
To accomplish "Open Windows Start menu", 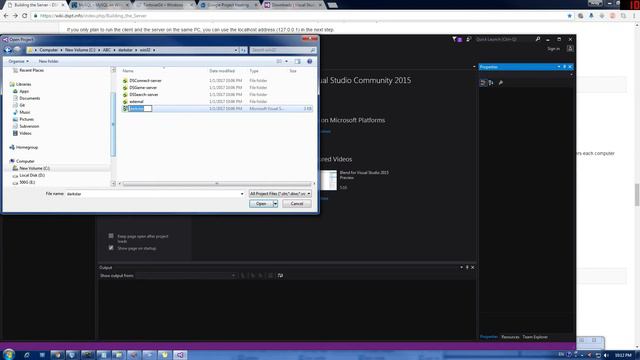I will [9, 354].
